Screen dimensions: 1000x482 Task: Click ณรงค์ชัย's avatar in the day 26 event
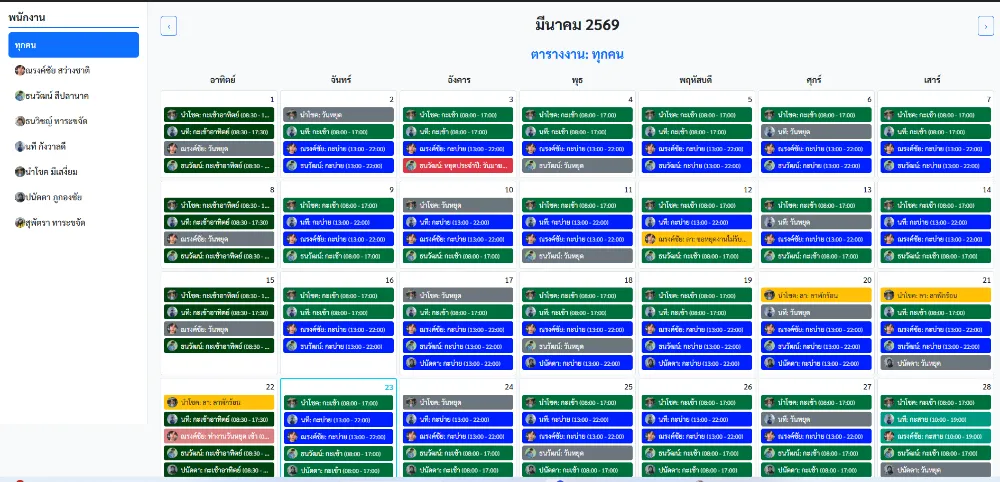coord(650,437)
